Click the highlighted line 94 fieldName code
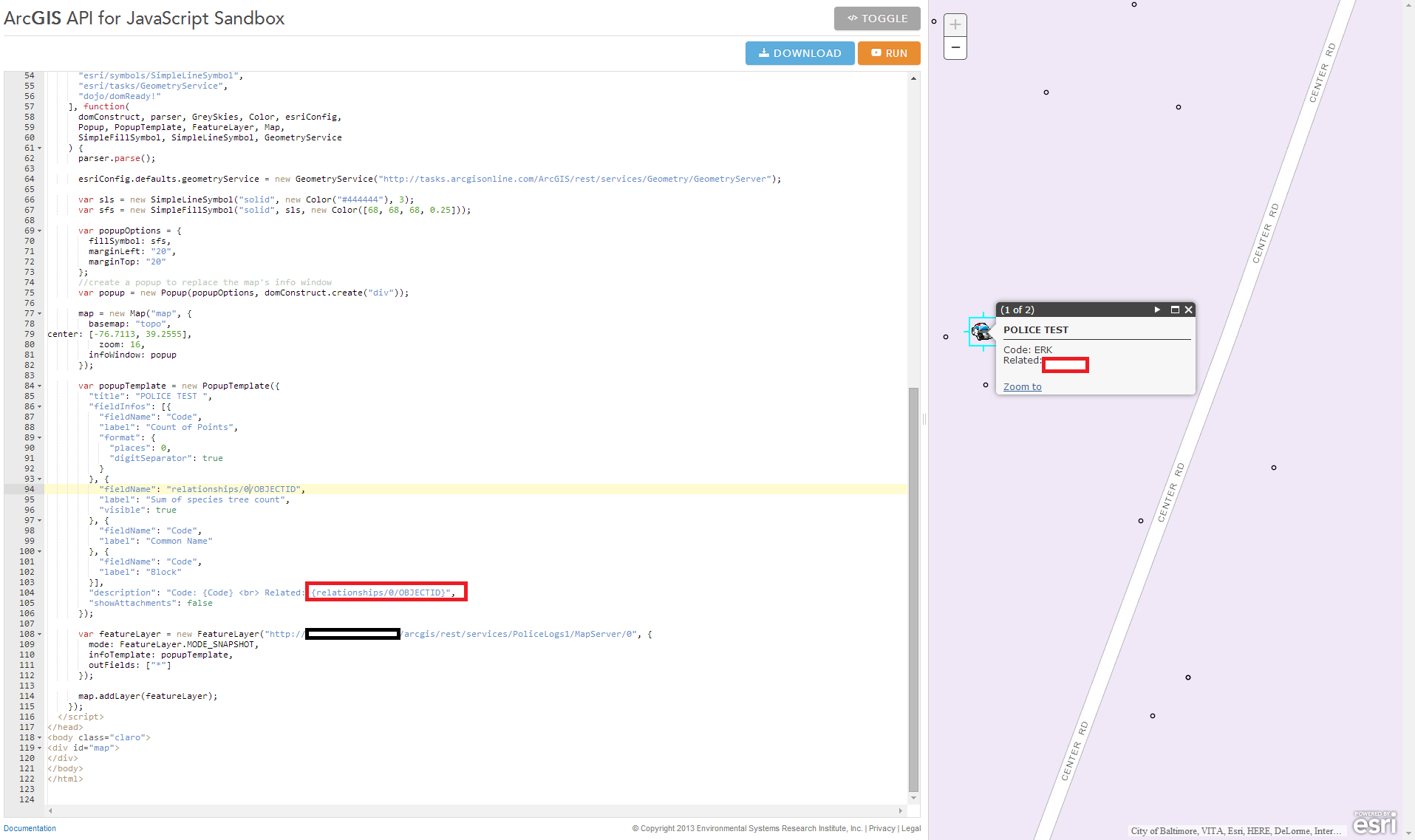Image resolution: width=1415 pixels, height=840 pixels. point(202,490)
